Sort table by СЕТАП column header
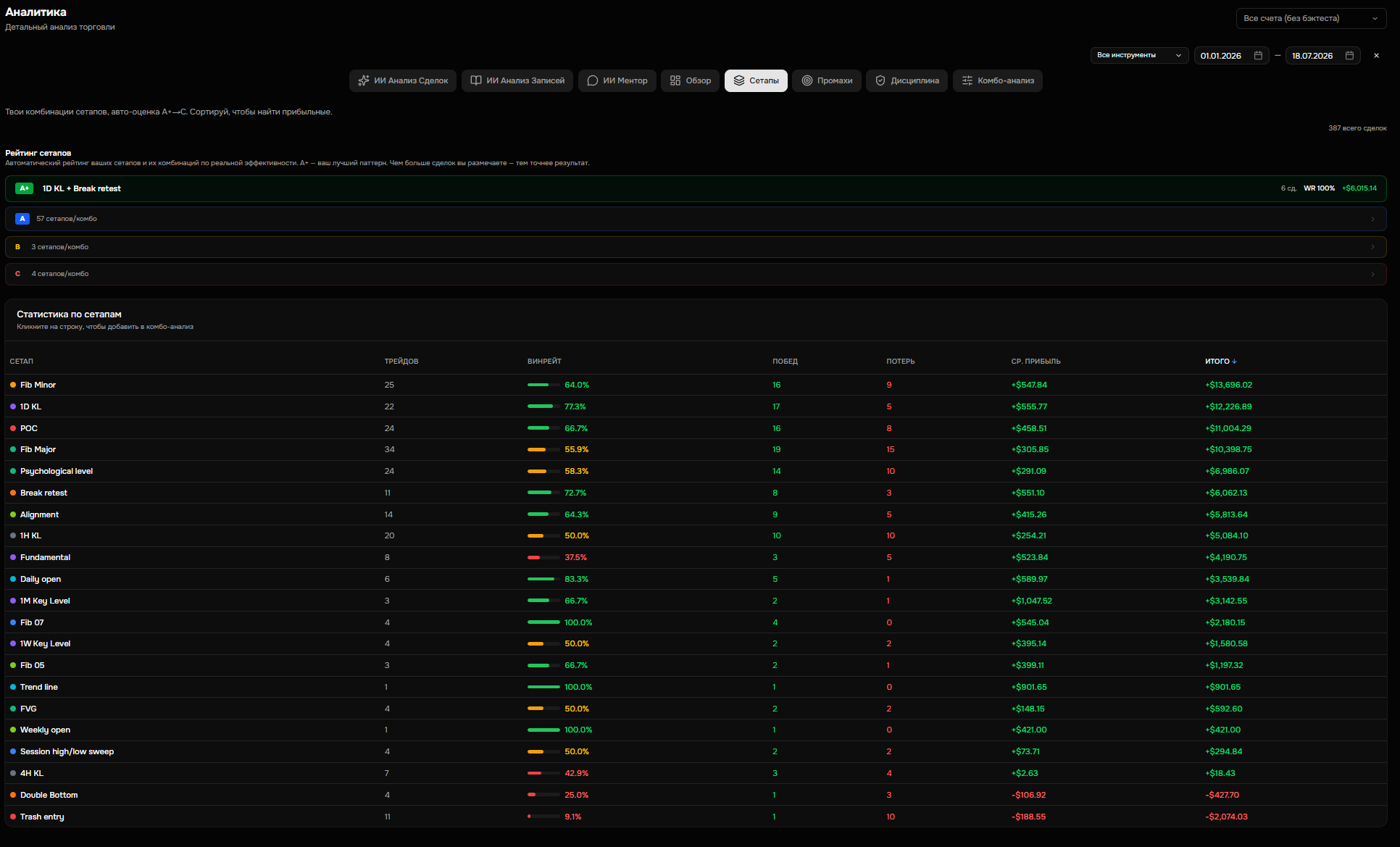1400x847 pixels. (x=21, y=362)
